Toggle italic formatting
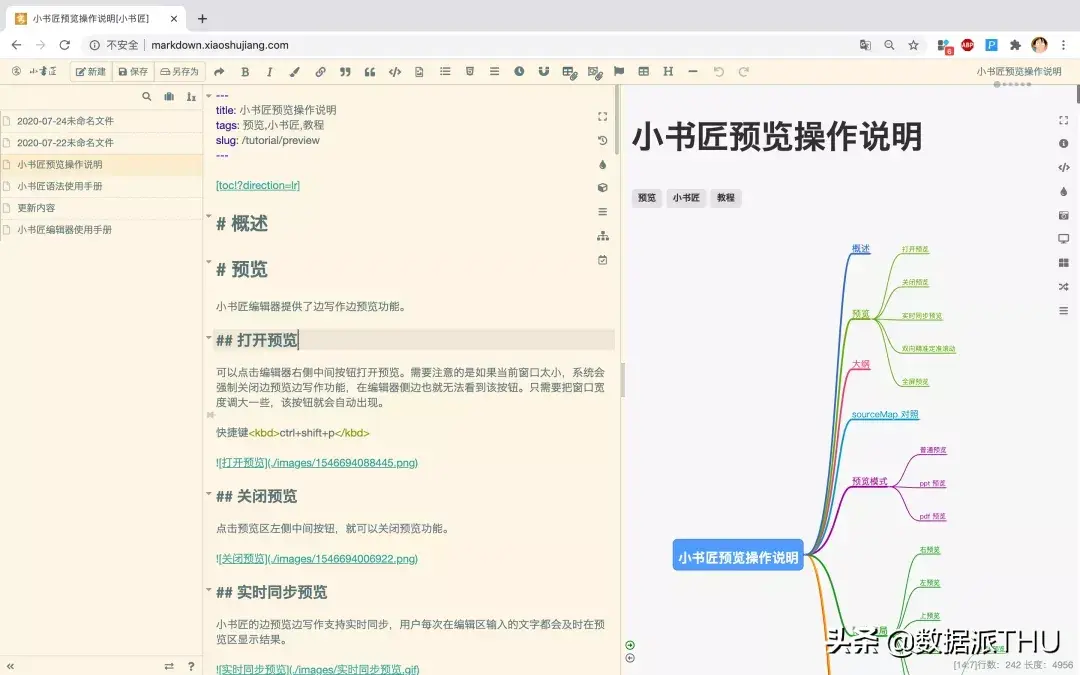 point(269,72)
